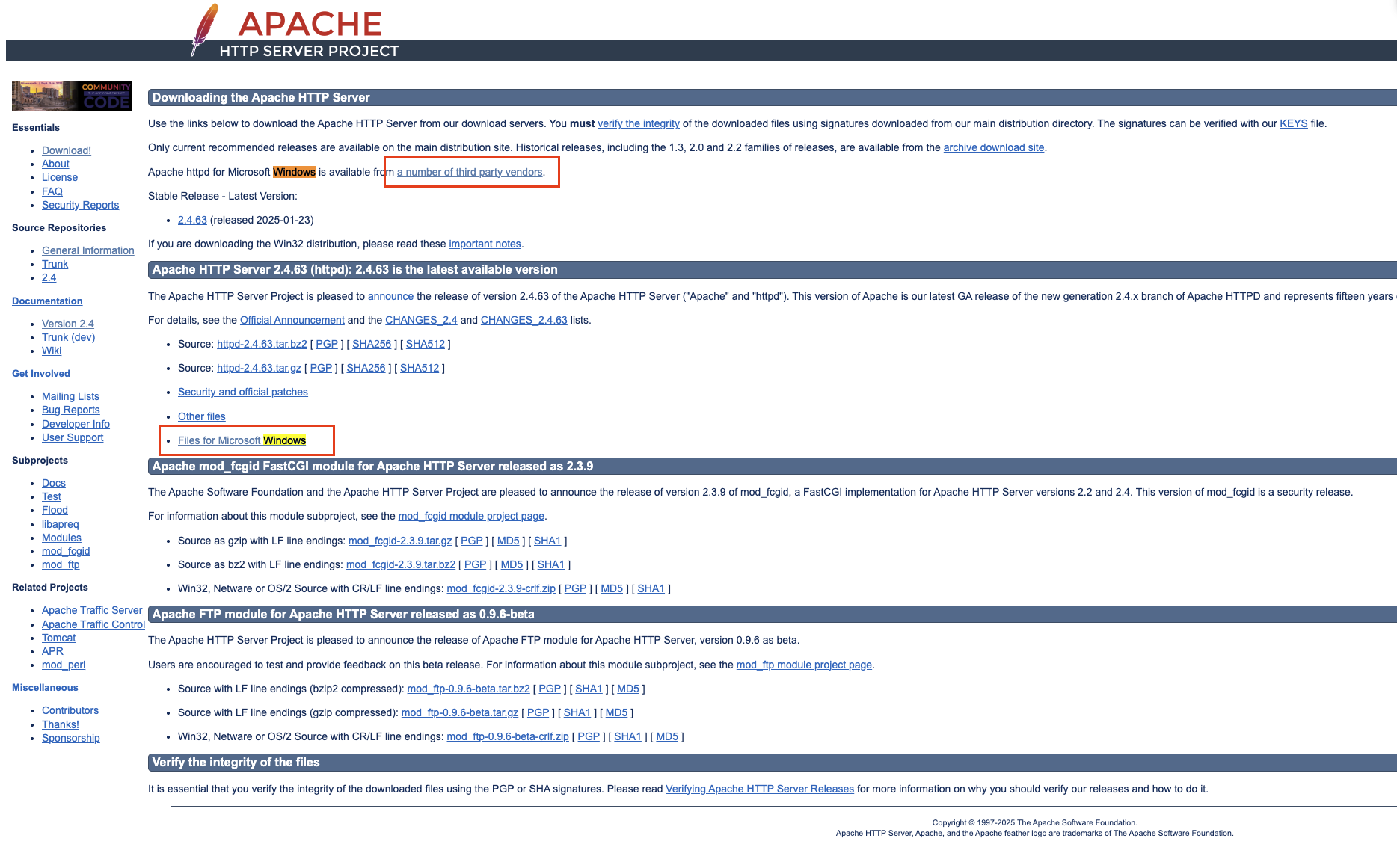Open SHA256 for httpd-2.4.63.tar.bz2
Image resolution: width=1397 pixels, height=868 pixels.
(x=372, y=344)
